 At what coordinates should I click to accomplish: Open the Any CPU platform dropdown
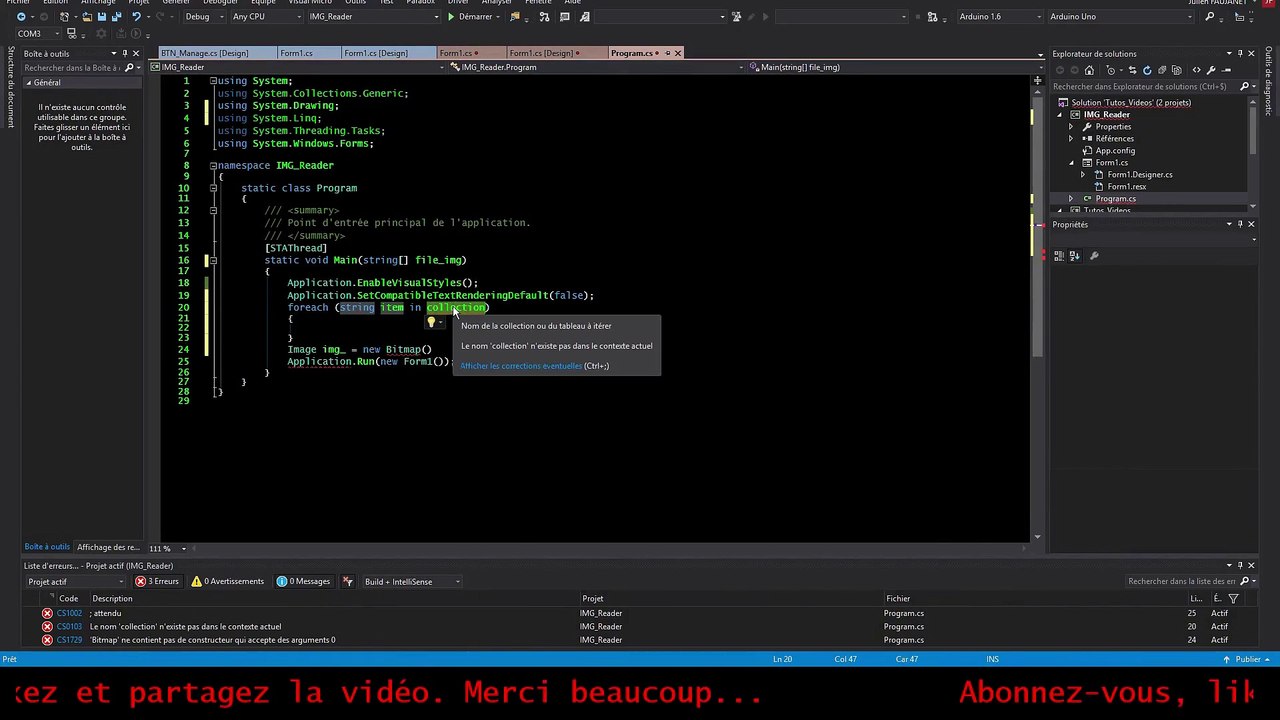click(265, 17)
